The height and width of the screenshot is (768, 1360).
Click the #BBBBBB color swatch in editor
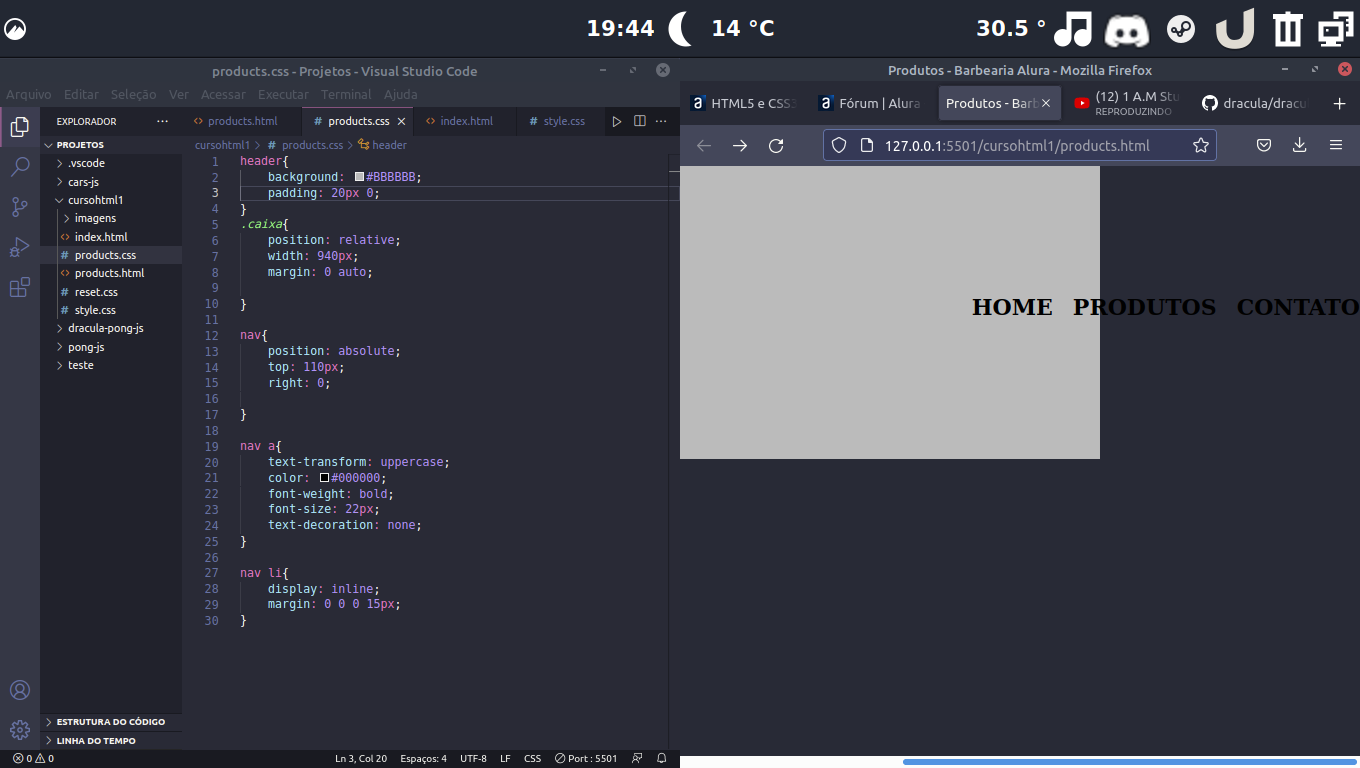tap(360, 177)
